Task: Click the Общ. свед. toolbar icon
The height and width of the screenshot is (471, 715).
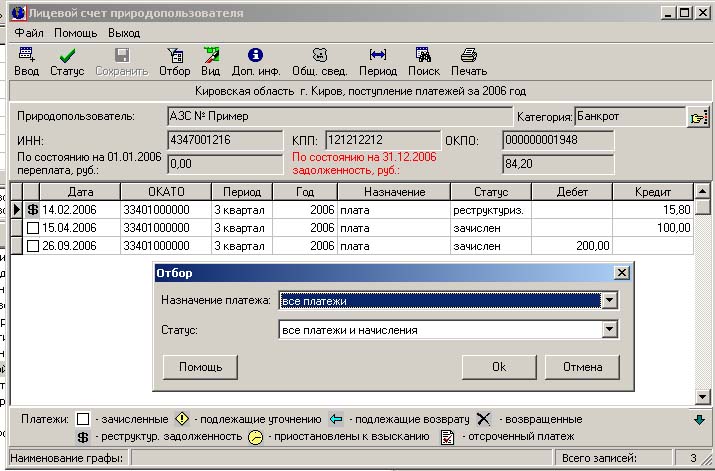Action: click(x=319, y=62)
